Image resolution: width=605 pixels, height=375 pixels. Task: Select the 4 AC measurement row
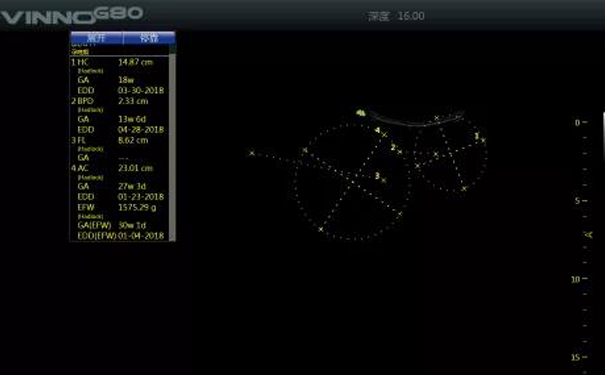tap(119, 168)
